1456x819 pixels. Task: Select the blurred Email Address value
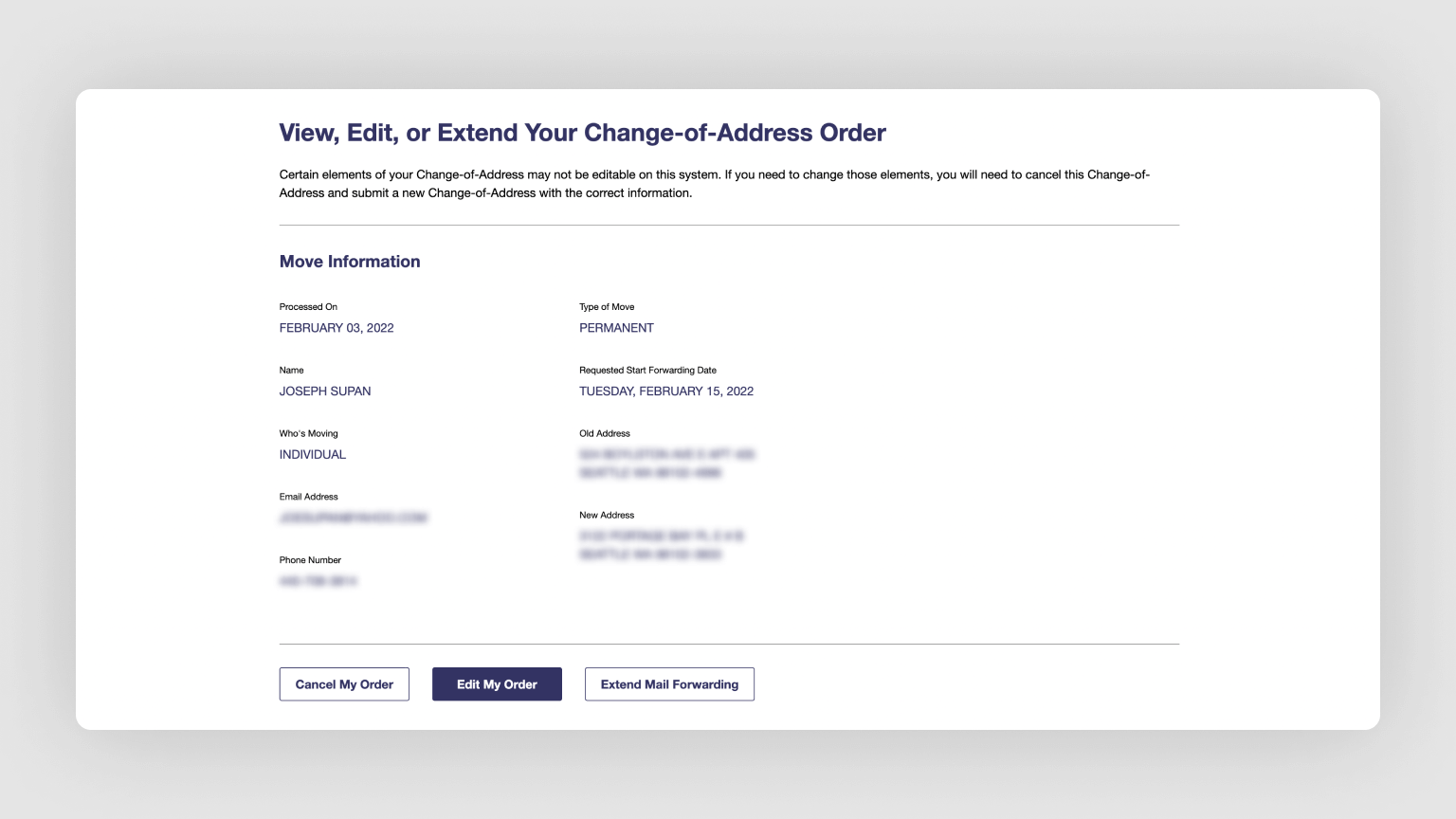pos(353,518)
